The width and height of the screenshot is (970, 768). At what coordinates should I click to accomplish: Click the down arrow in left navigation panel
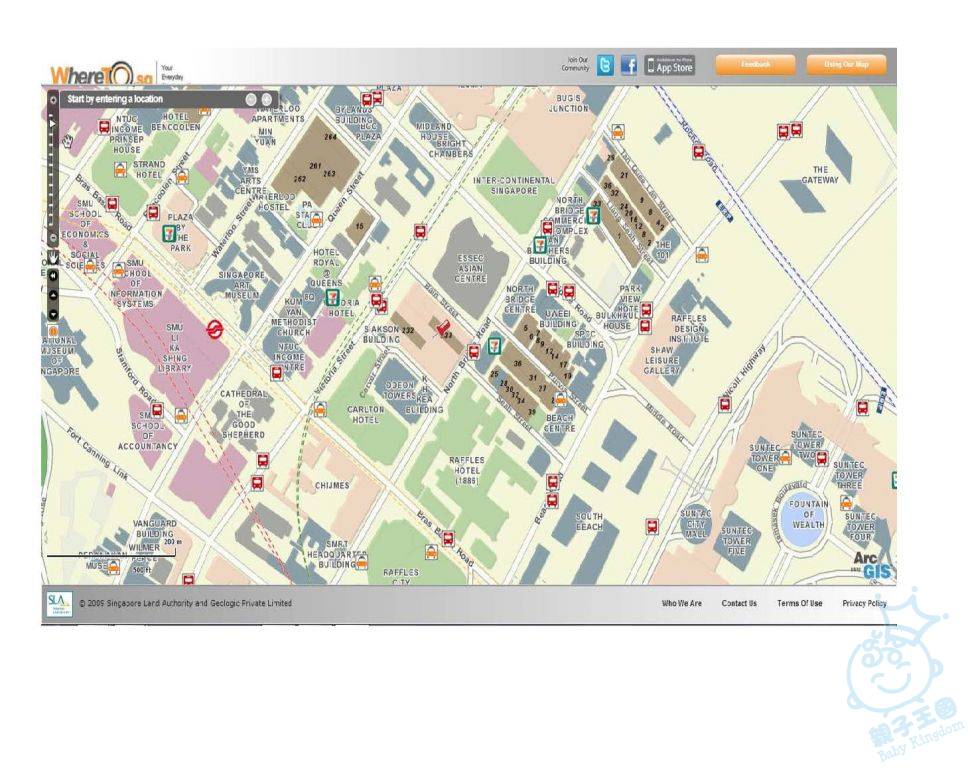click(x=53, y=314)
